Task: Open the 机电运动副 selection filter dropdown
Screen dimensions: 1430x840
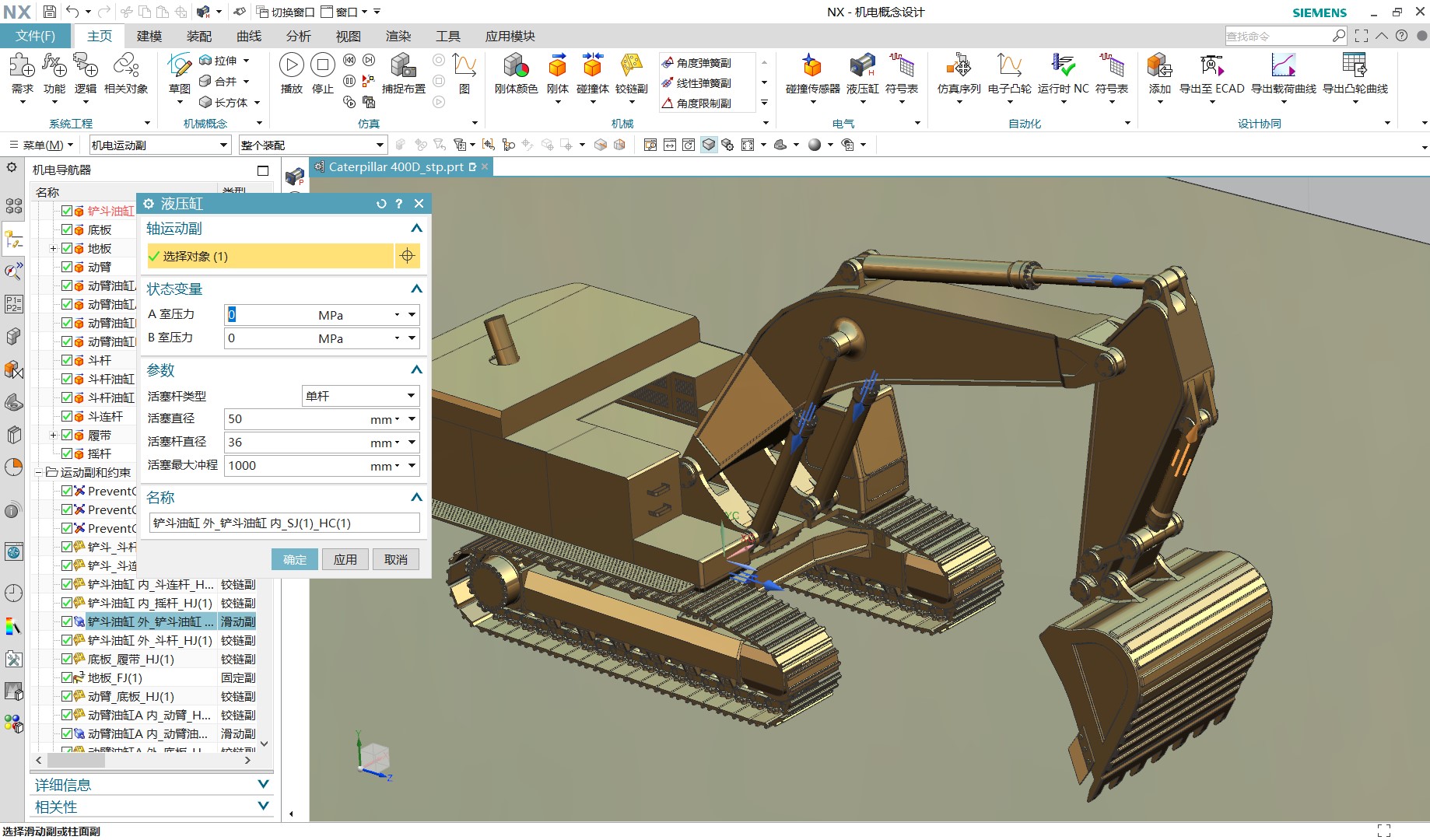Action: 159,145
